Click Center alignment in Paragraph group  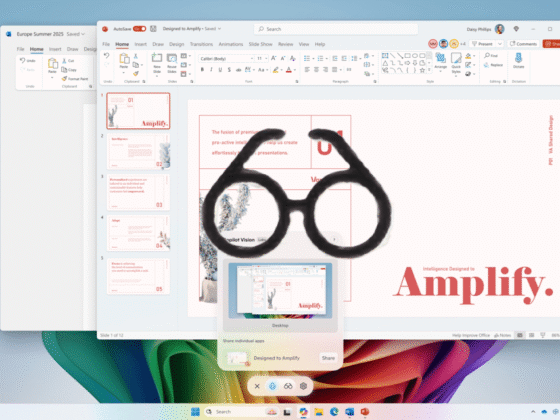(316, 70)
